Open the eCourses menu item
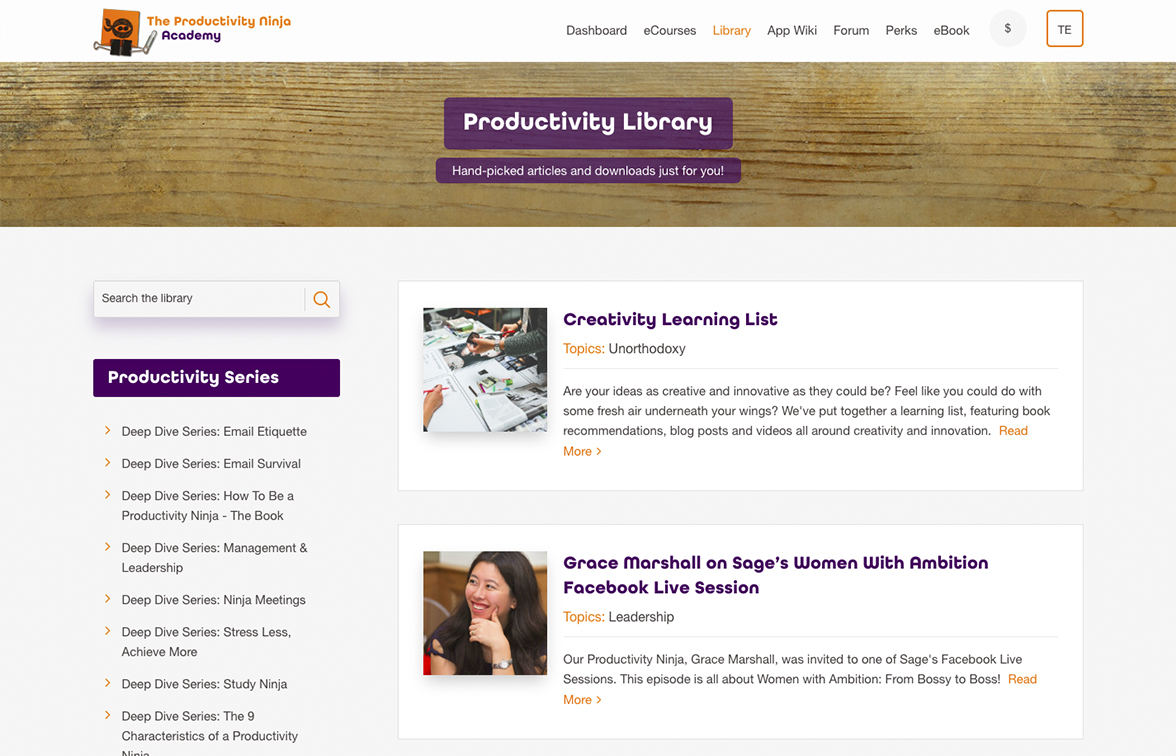1176x756 pixels. 669,30
